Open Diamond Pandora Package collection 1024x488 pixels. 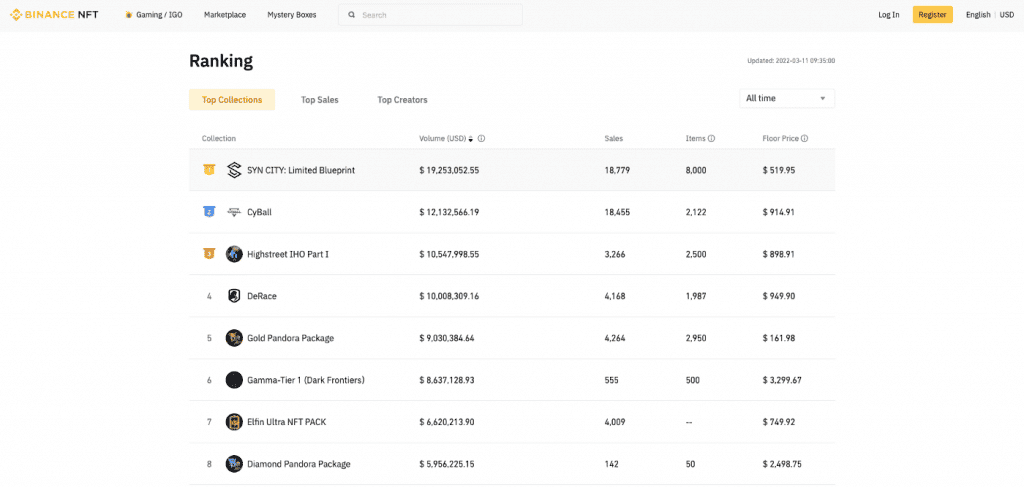tap(298, 464)
